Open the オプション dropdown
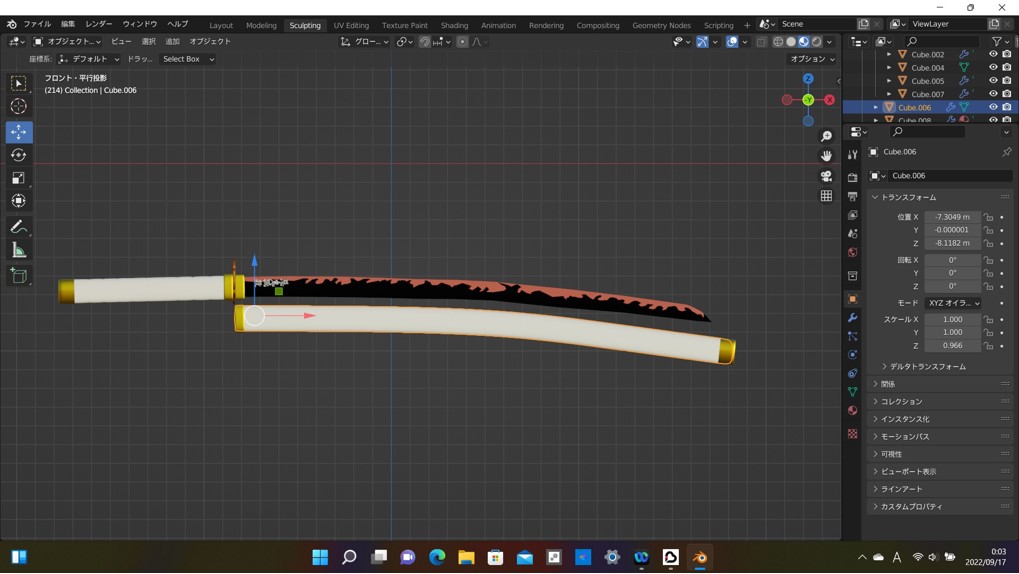Screen dimensions: 1019x574 tap(812, 59)
